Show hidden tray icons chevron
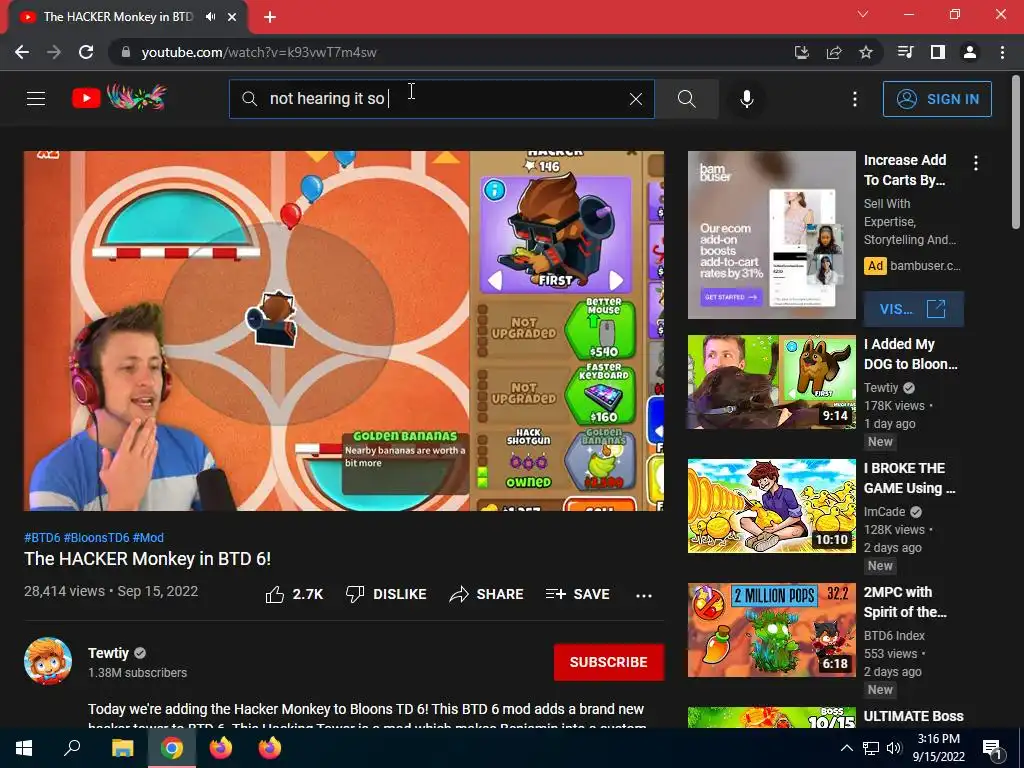 [846, 748]
